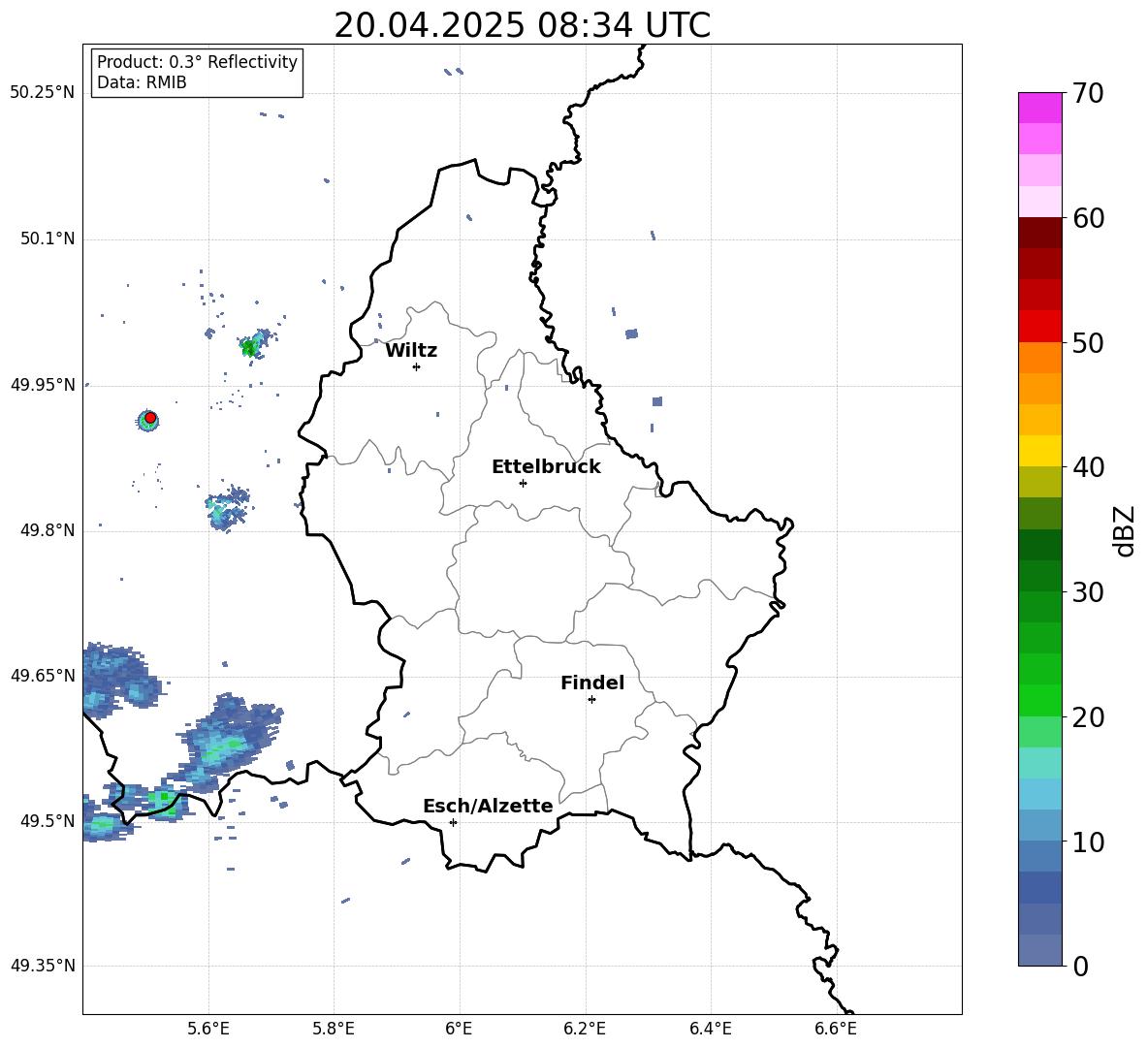Click the colorbar tick label 30

1088,592
